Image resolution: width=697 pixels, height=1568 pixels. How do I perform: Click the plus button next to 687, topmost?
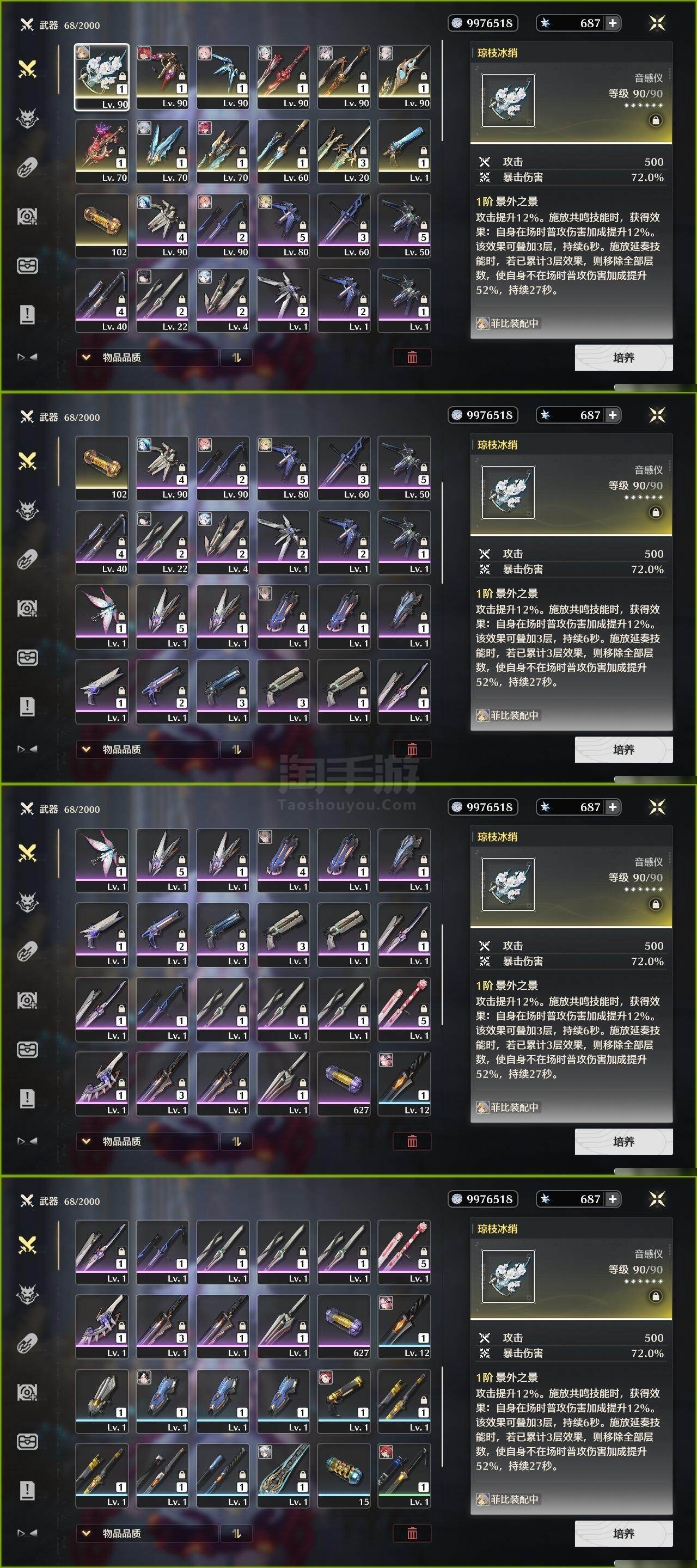613,23
